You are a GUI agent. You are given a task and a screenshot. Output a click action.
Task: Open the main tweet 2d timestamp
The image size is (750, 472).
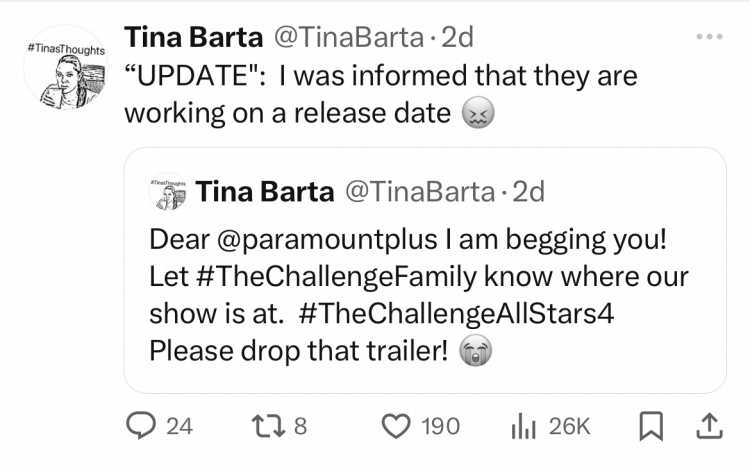point(457,37)
